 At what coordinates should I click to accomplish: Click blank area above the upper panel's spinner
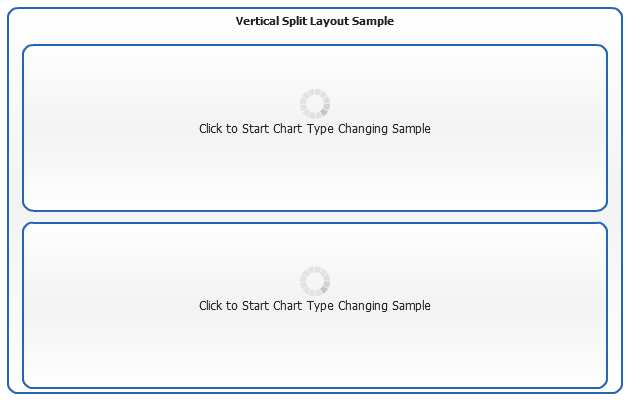pos(314,65)
